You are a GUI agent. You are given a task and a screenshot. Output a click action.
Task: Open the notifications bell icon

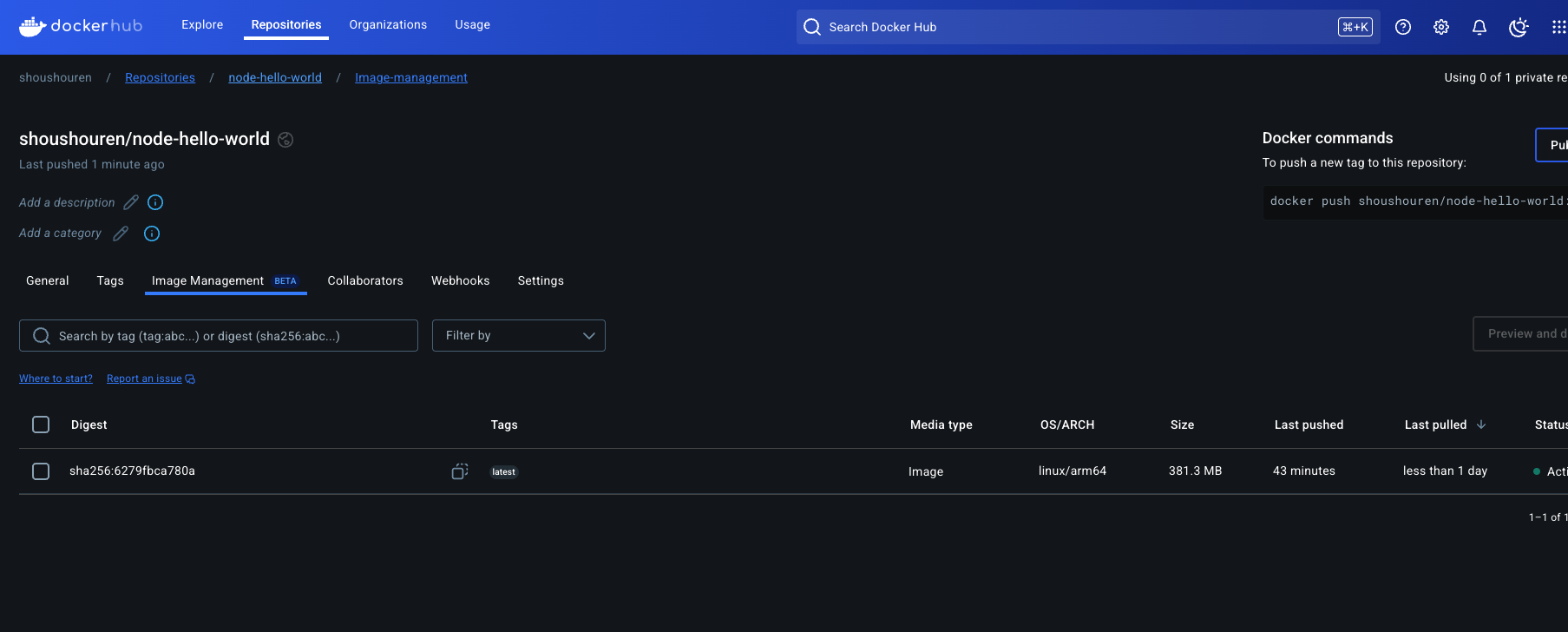pos(1479,27)
